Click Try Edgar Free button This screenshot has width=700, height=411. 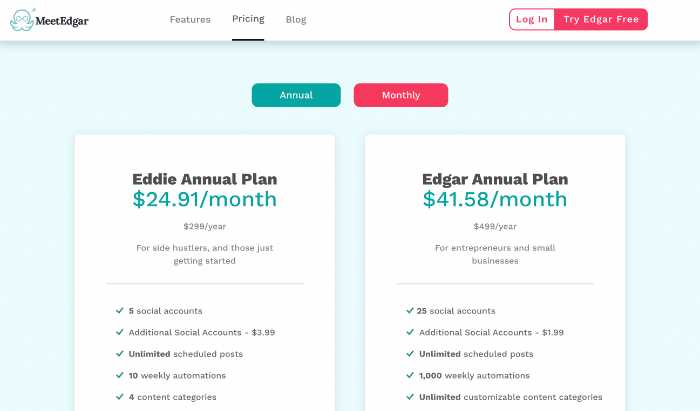[601, 19]
